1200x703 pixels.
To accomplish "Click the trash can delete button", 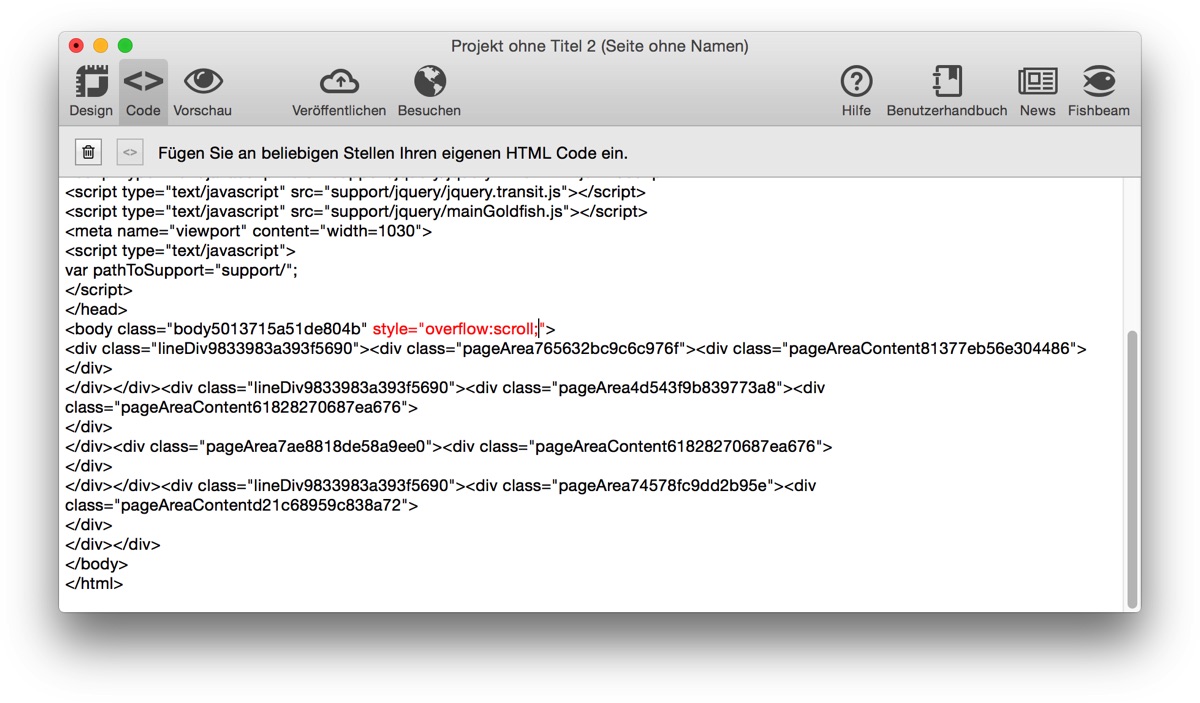I will (x=89, y=152).
